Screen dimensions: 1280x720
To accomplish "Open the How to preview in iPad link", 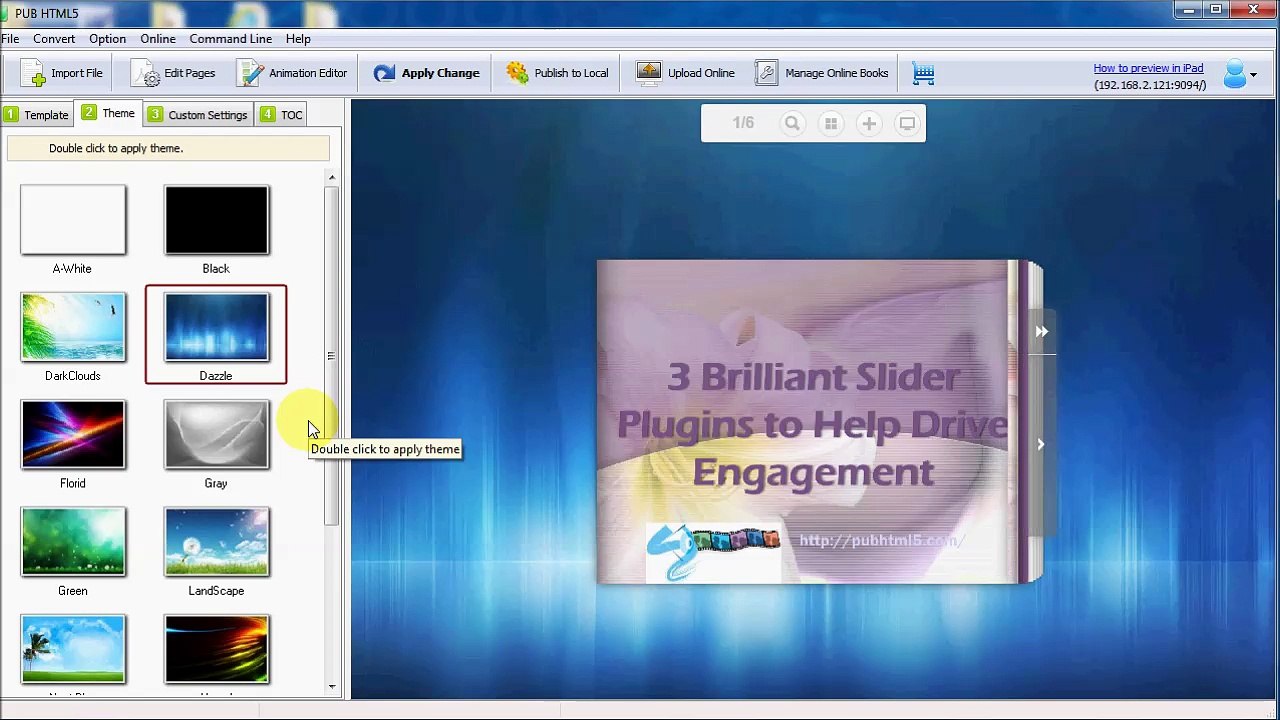I will 1148,68.
